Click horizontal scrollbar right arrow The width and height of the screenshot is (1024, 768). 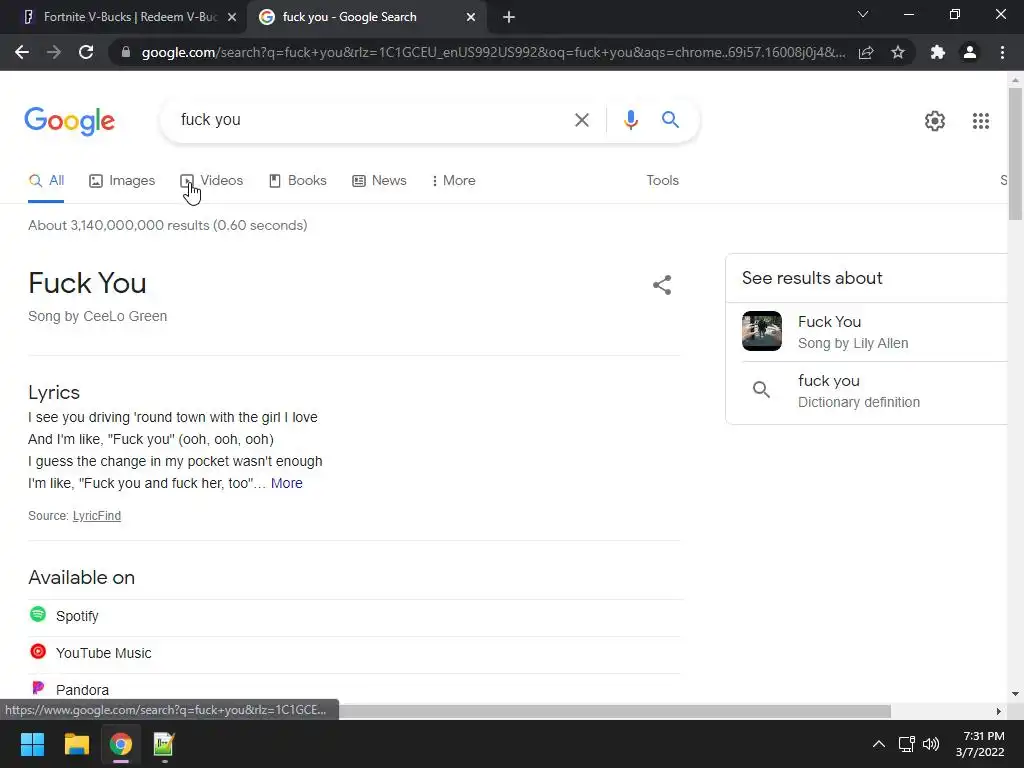click(998, 711)
